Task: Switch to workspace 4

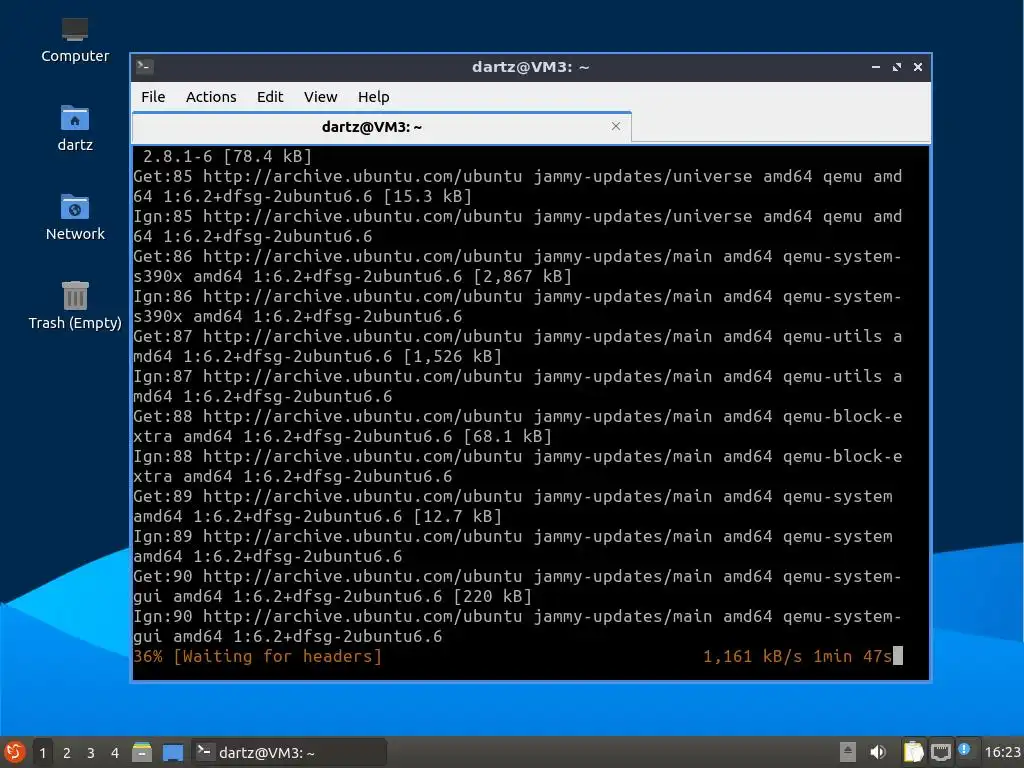Action: pos(115,753)
